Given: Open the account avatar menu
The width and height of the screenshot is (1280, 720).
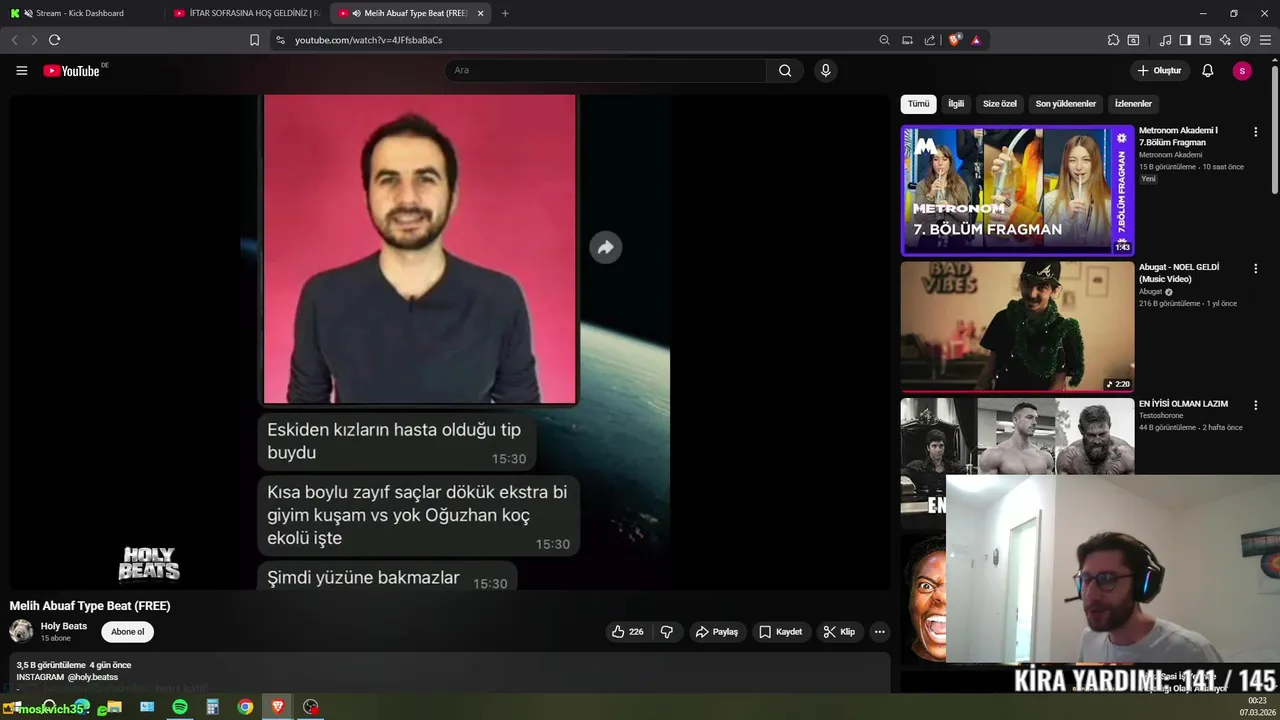Looking at the screenshot, I should coord(1242,70).
